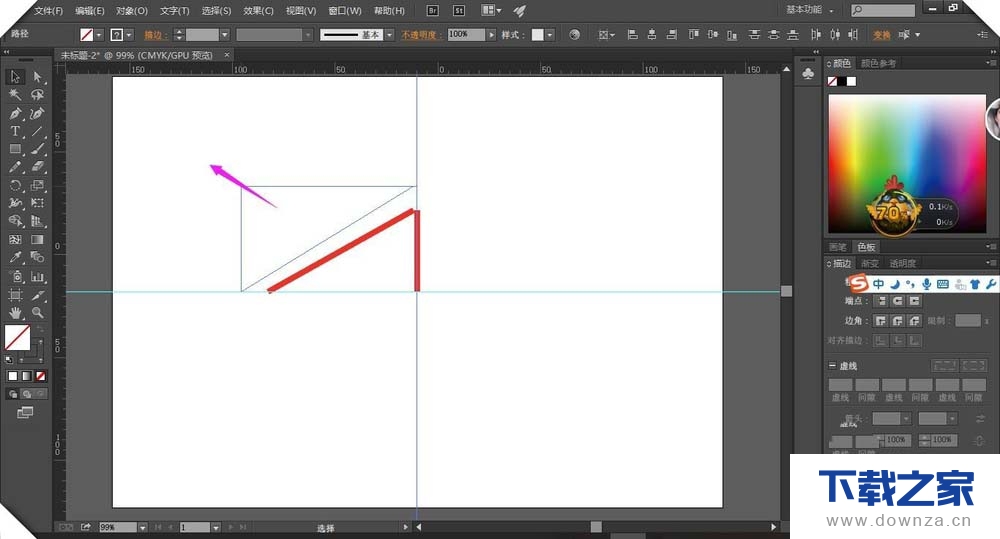Image resolution: width=1000 pixels, height=539 pixels.
Task: Open the stroke color dropdown in control bar
Action: pyautogui.click(x=129, y=35)
